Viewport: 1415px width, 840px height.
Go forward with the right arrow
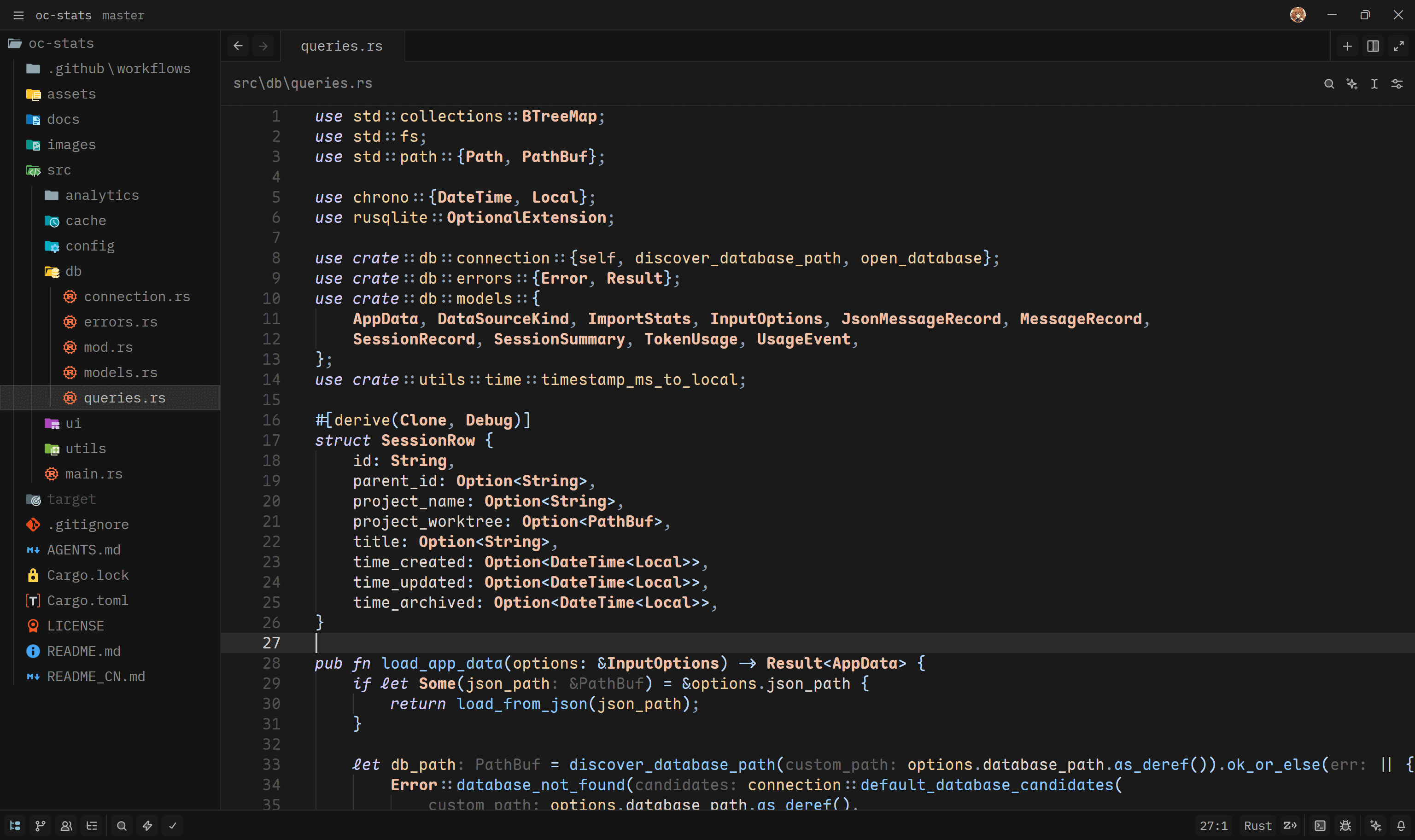pos(263,46)
